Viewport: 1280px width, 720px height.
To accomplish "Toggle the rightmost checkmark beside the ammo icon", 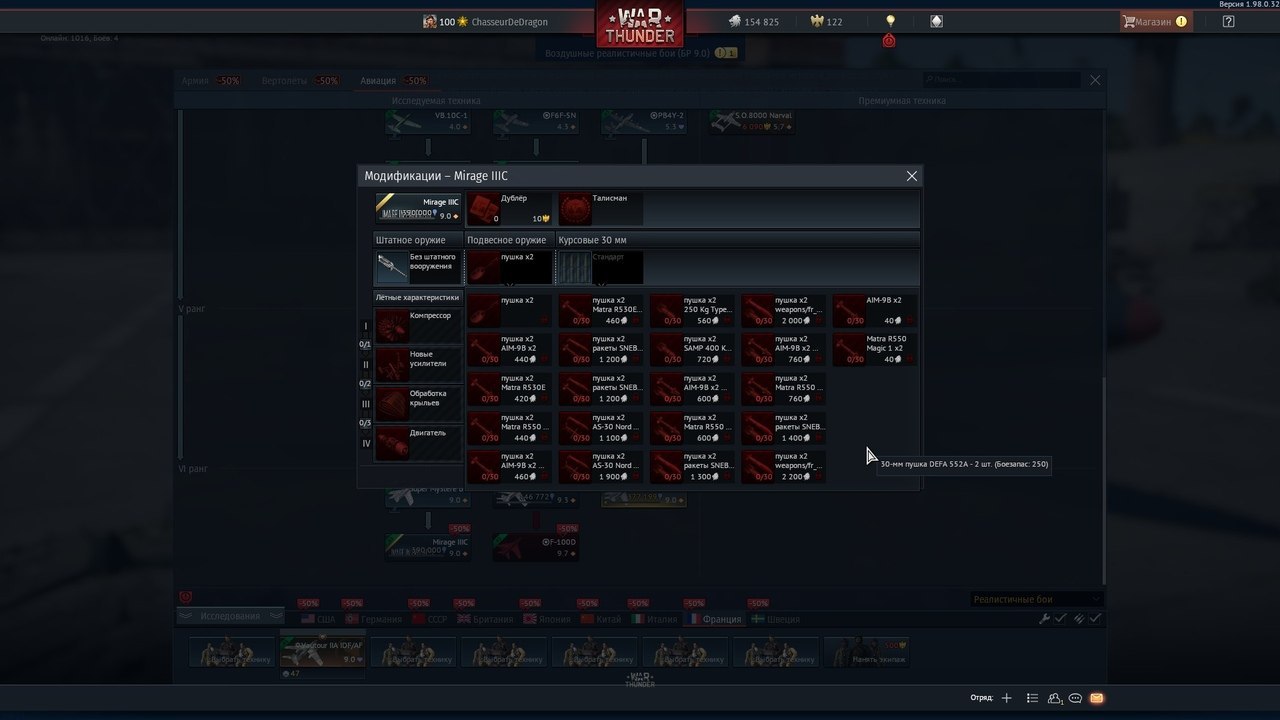I will point(1095,619).
